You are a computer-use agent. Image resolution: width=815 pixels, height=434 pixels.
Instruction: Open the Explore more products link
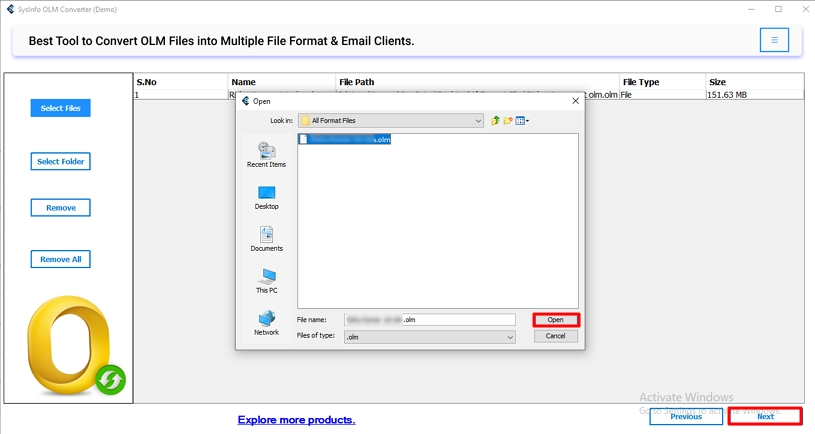296,420
